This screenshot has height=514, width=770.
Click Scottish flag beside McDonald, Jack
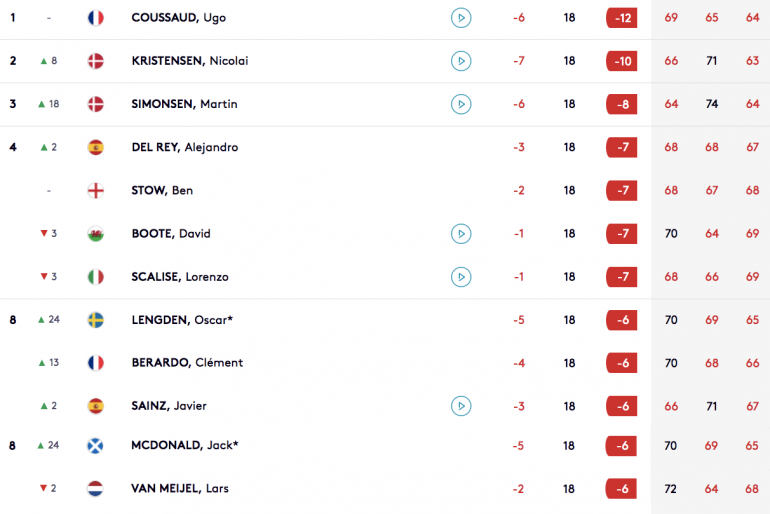[95, 446]
